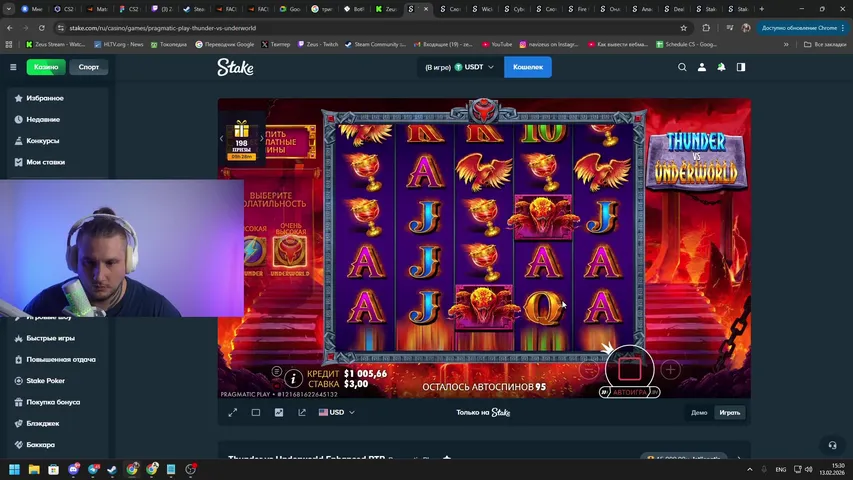Viewport: 853px width, 480px height.
Task: Go to the Stake logo home page
Action: point(235,67)
